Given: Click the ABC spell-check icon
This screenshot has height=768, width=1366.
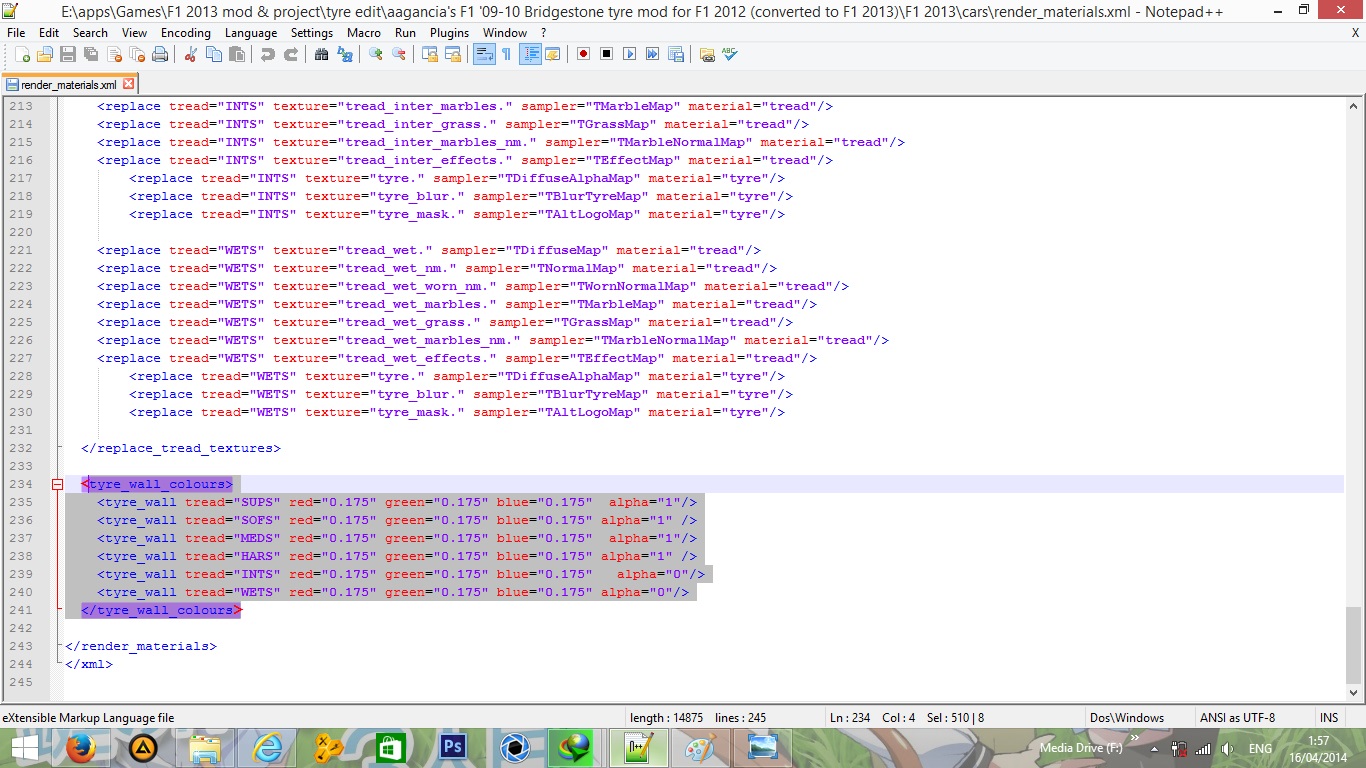Looking at the screenshot, I should 729,54.
